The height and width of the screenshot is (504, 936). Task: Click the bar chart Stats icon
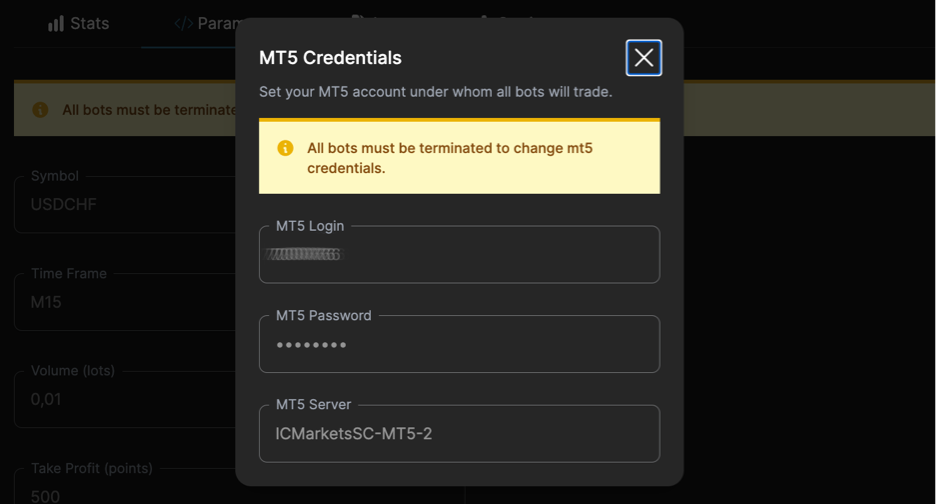click(56, 24)
